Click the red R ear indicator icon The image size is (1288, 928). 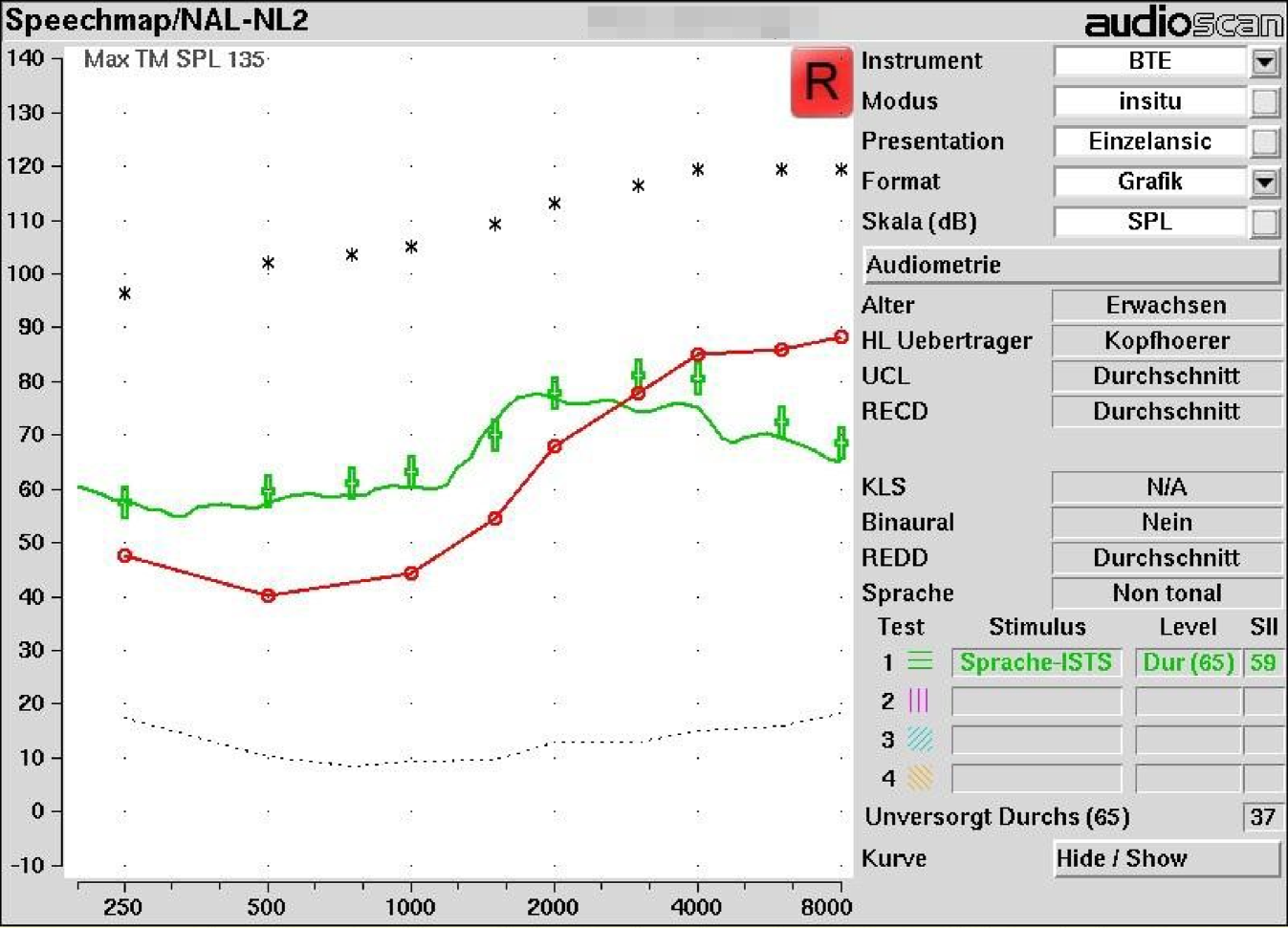coord(820,82)
